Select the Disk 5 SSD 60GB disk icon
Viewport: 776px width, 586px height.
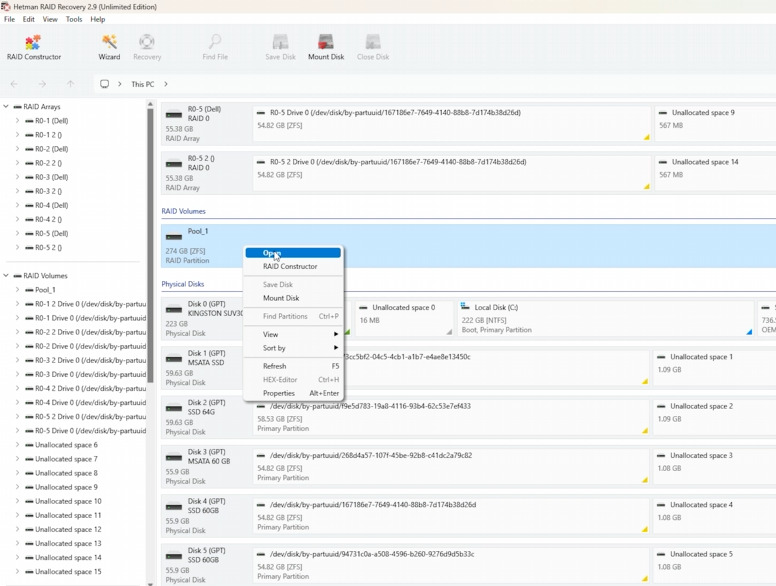174,556
